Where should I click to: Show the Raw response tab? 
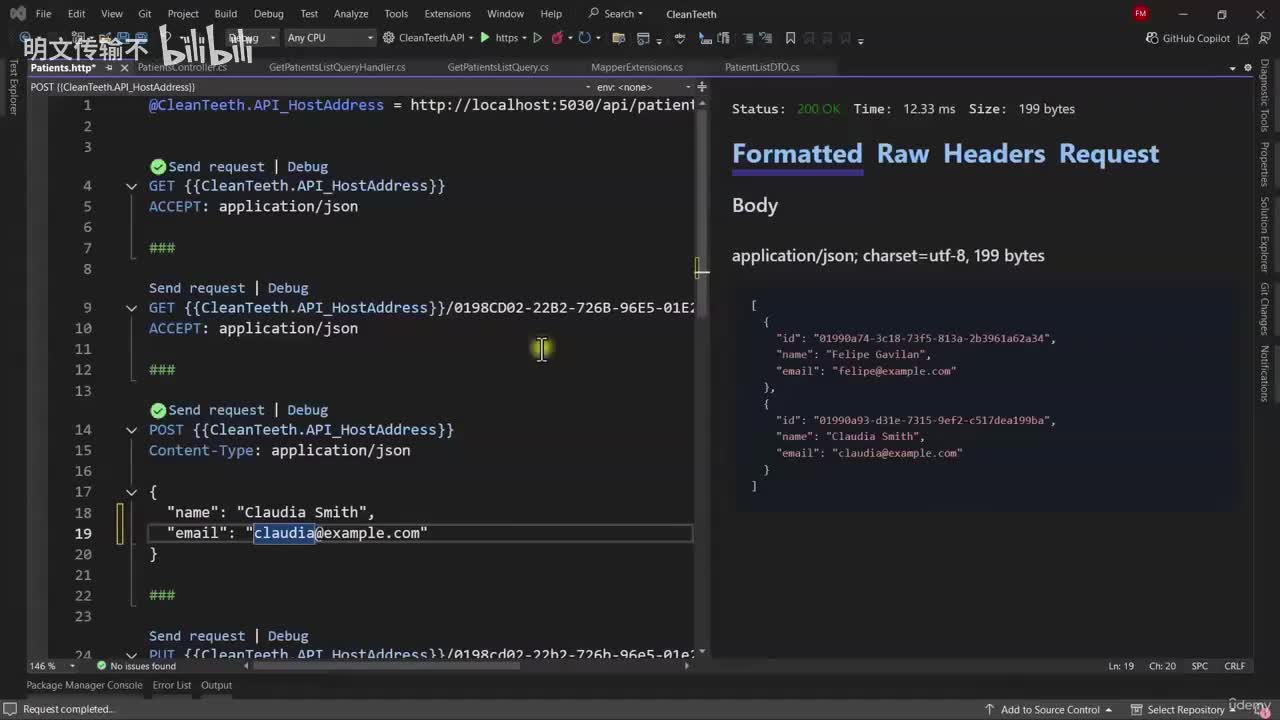pyautogui.click(x=903, y=153)
